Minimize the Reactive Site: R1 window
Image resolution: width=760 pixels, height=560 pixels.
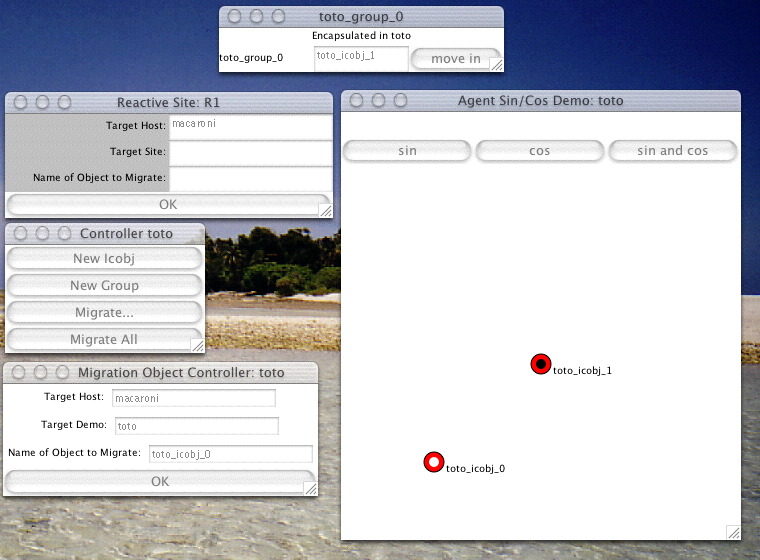43,102
